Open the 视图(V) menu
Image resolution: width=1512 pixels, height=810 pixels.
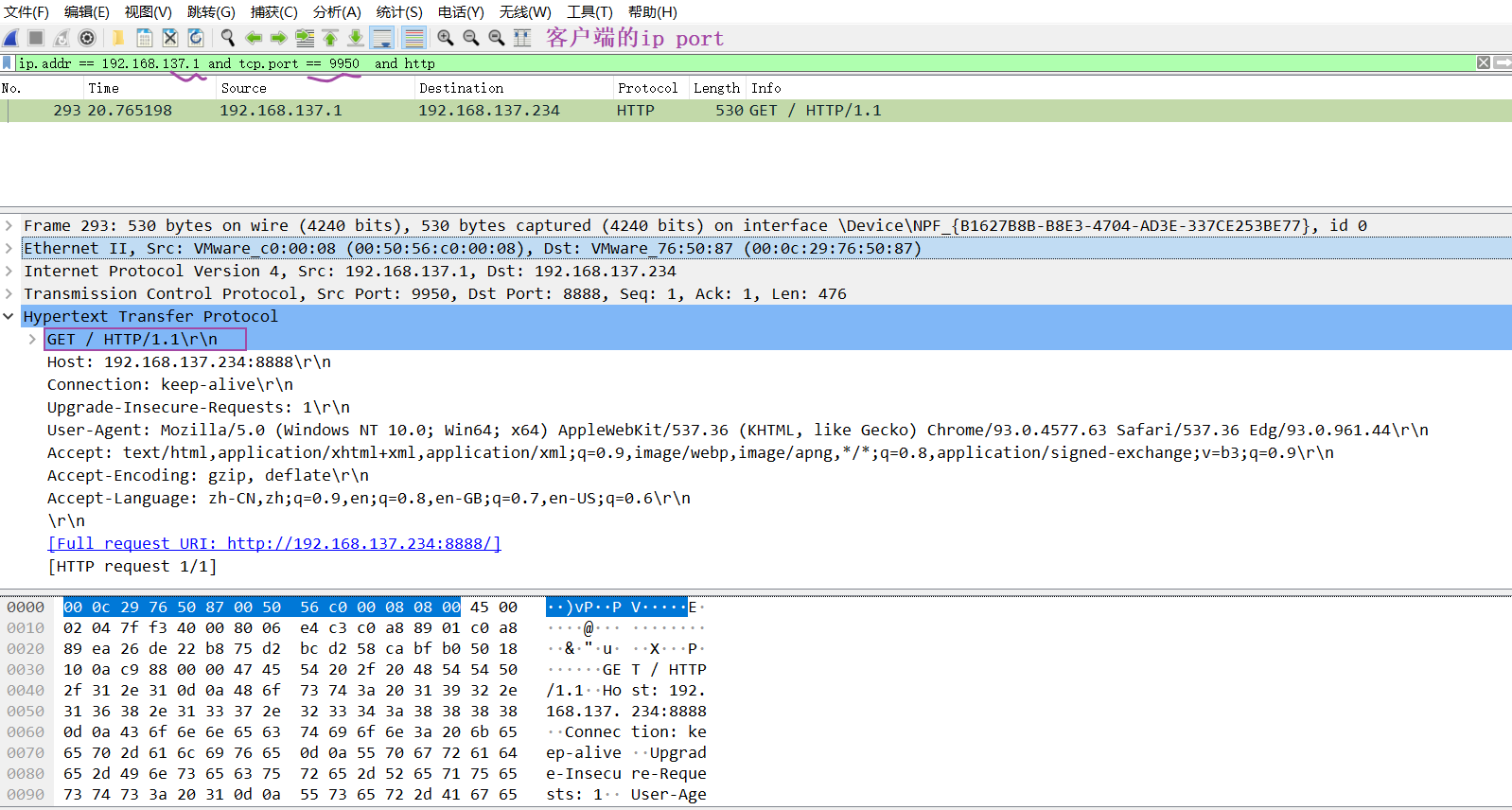(148, 12)
